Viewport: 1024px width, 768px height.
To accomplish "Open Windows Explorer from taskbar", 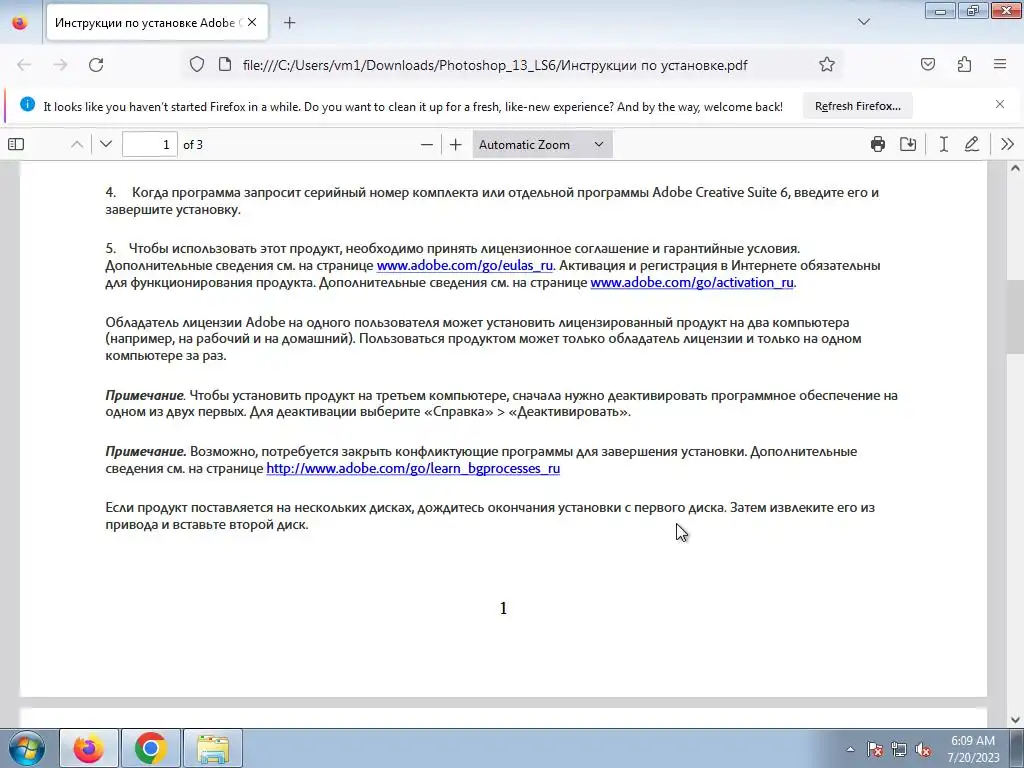I will click(213, 748).
